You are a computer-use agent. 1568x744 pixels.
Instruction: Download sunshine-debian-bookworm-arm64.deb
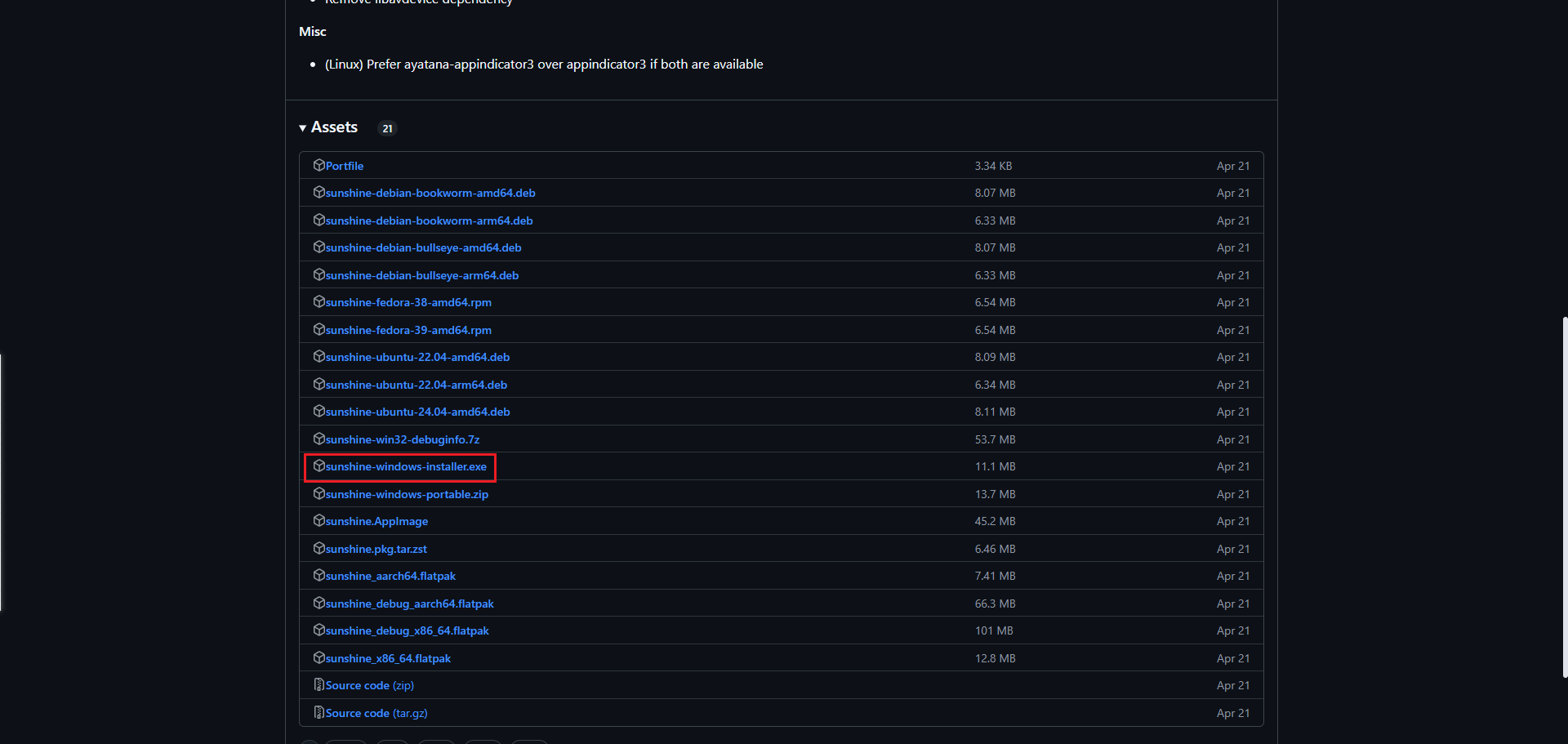coord(430,221)
